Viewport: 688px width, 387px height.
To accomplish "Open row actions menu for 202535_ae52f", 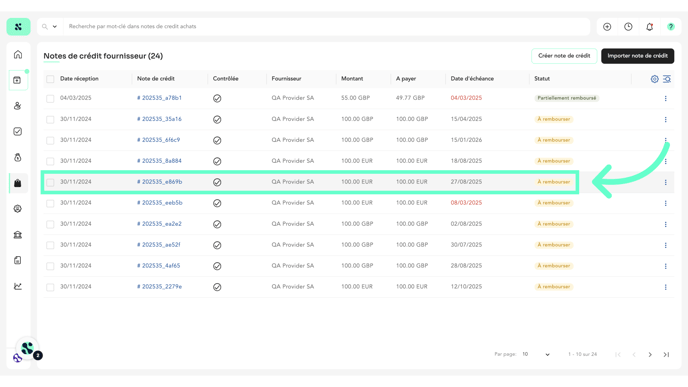I will (x=665, y=245).
